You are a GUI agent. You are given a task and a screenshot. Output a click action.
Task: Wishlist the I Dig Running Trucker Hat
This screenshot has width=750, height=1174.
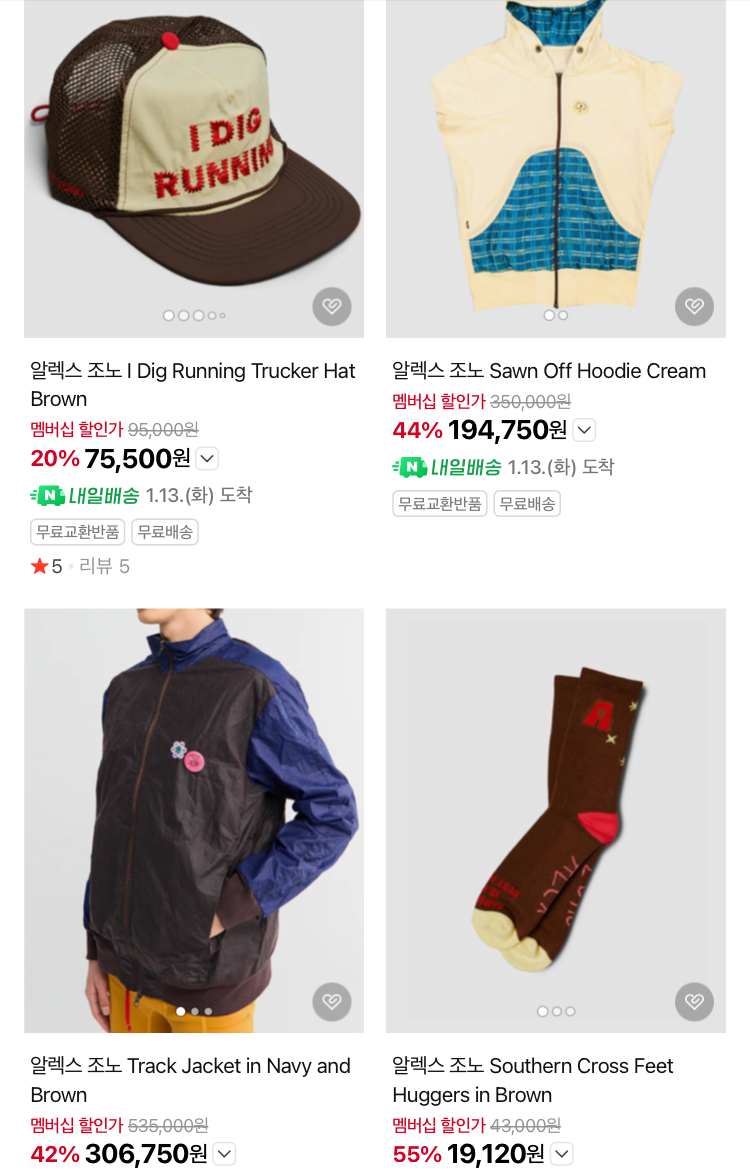(332, 306)
